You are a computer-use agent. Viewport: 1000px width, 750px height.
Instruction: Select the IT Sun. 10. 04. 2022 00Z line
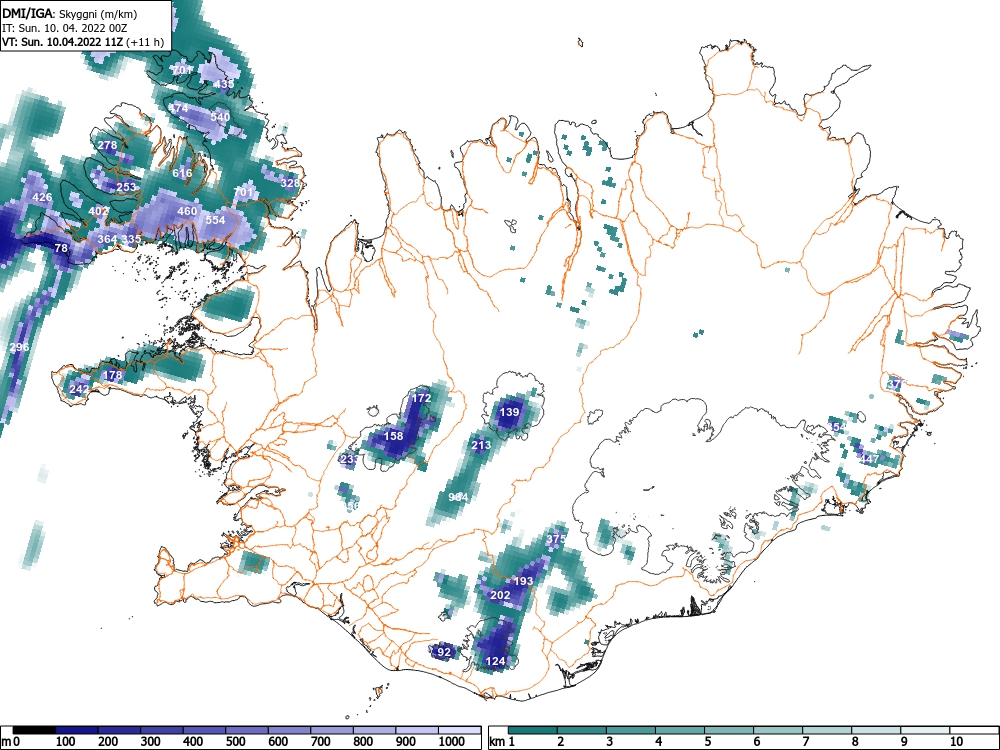click(64, 28)
